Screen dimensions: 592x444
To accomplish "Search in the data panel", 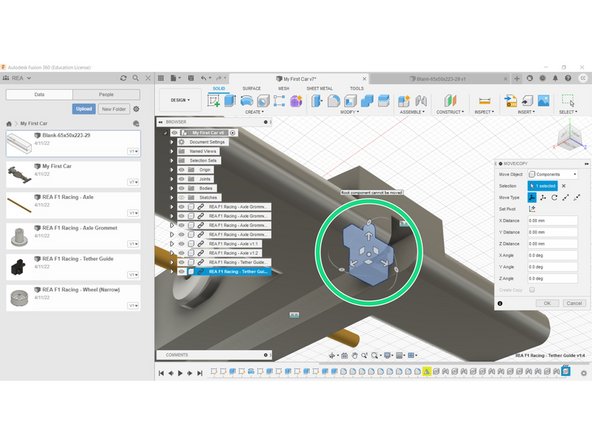I will (x=136, y=78).
